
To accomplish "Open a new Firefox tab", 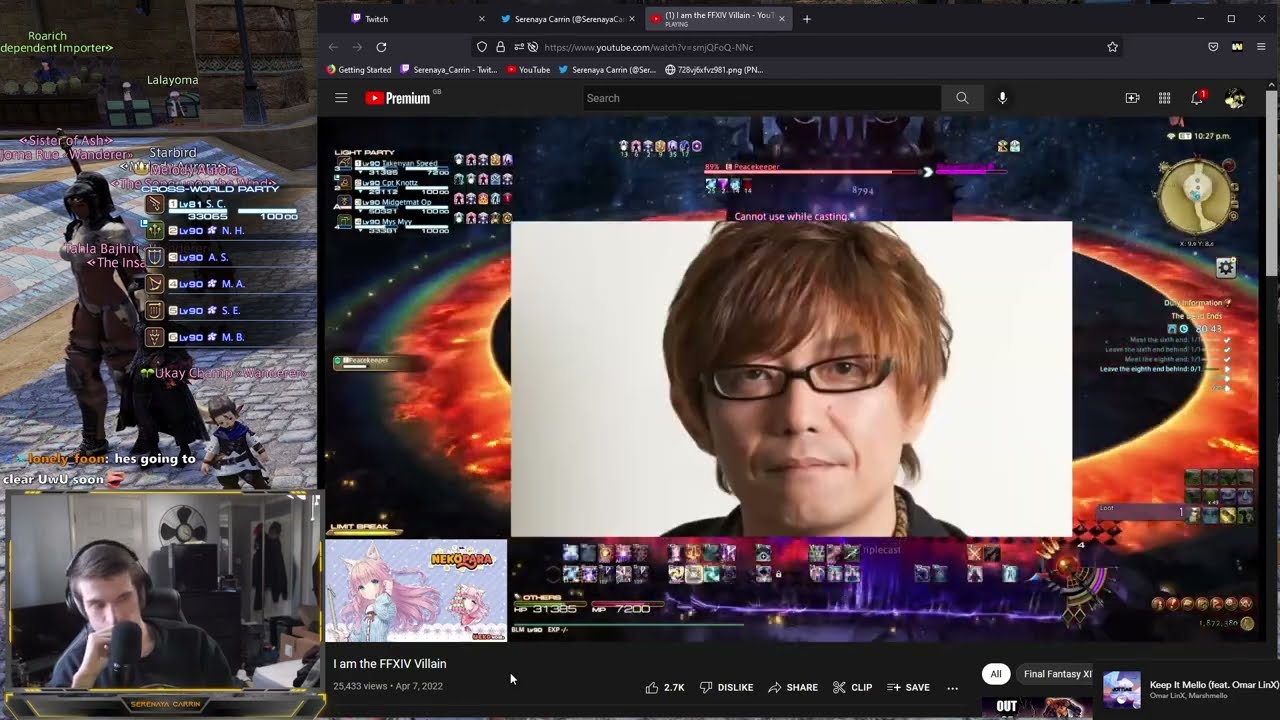I will 807,19.
